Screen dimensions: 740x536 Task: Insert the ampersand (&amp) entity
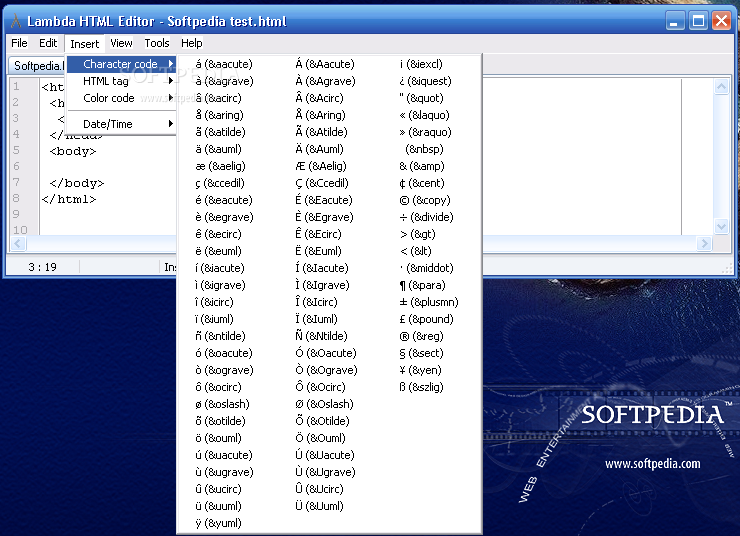[422, 166]
